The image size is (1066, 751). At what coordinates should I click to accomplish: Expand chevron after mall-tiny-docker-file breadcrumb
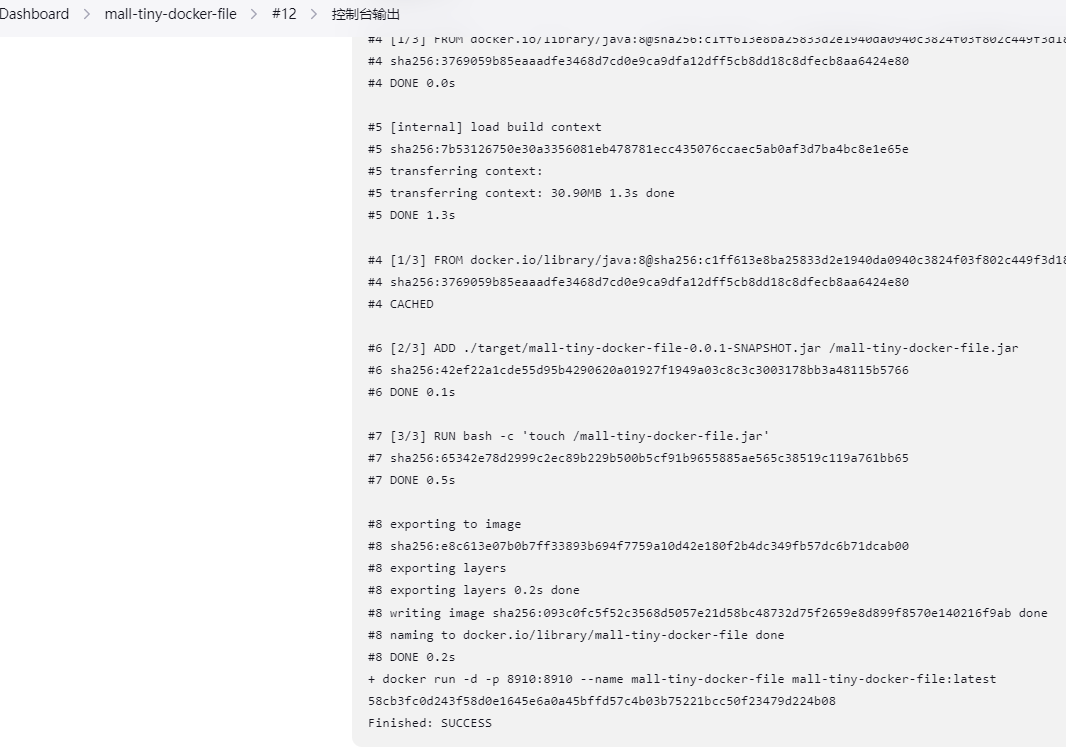click(254, 14)
